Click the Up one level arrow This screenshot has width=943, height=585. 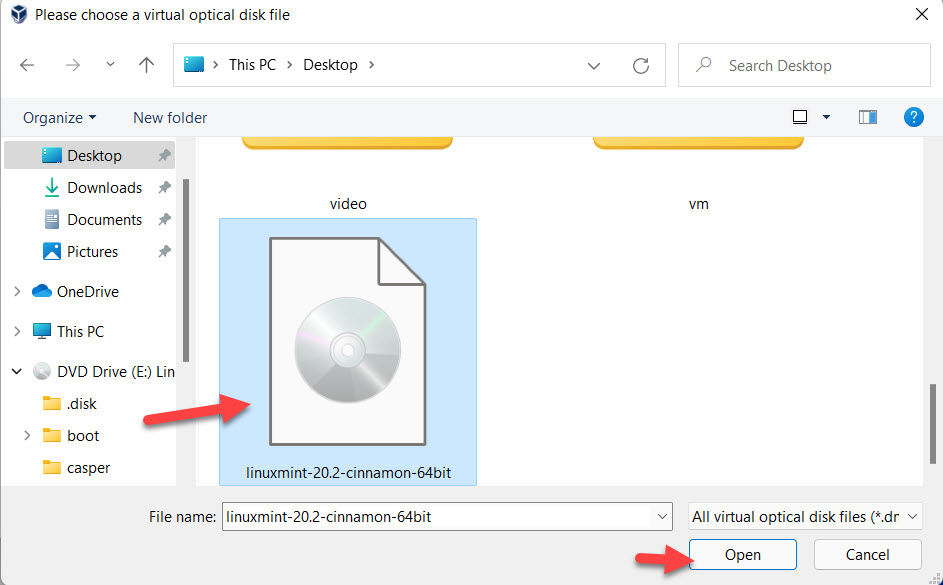[146, 65]
